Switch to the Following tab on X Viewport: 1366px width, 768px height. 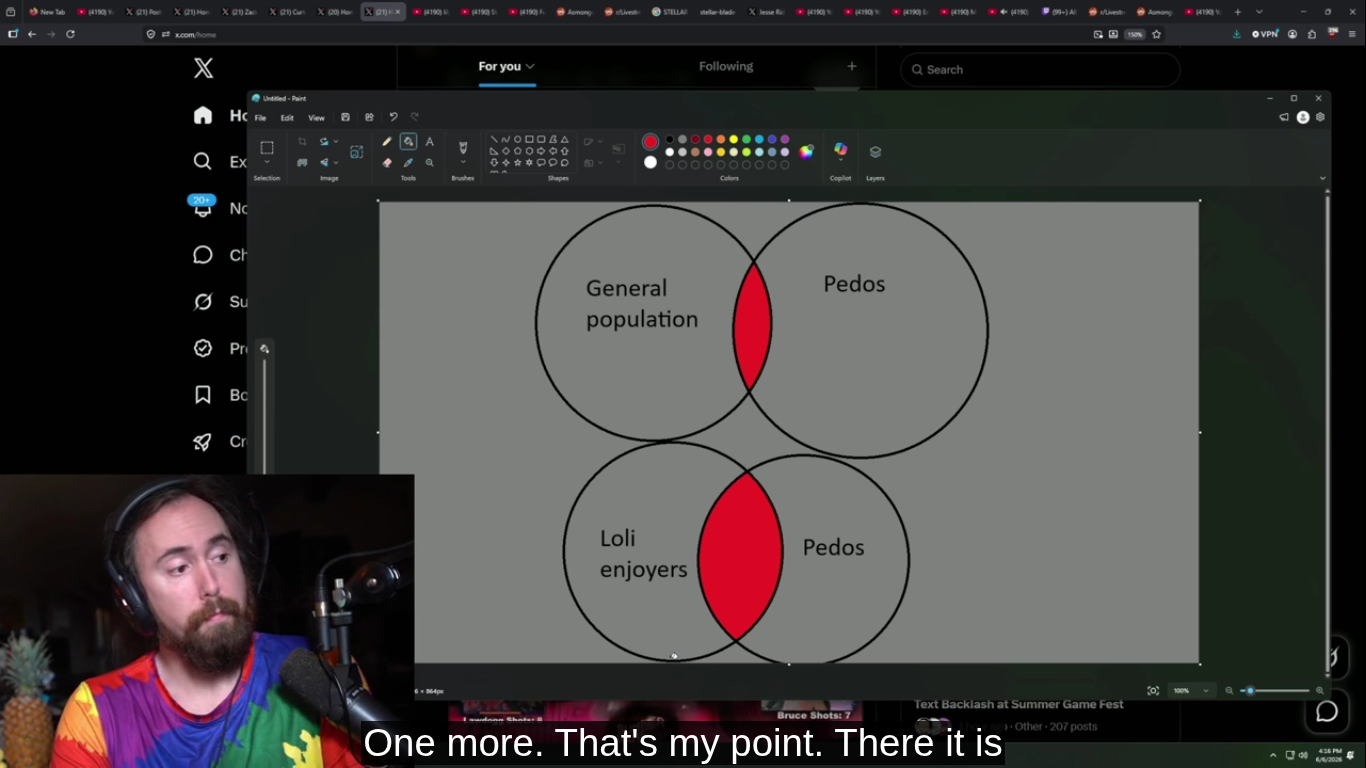click(x=726, y=67)
